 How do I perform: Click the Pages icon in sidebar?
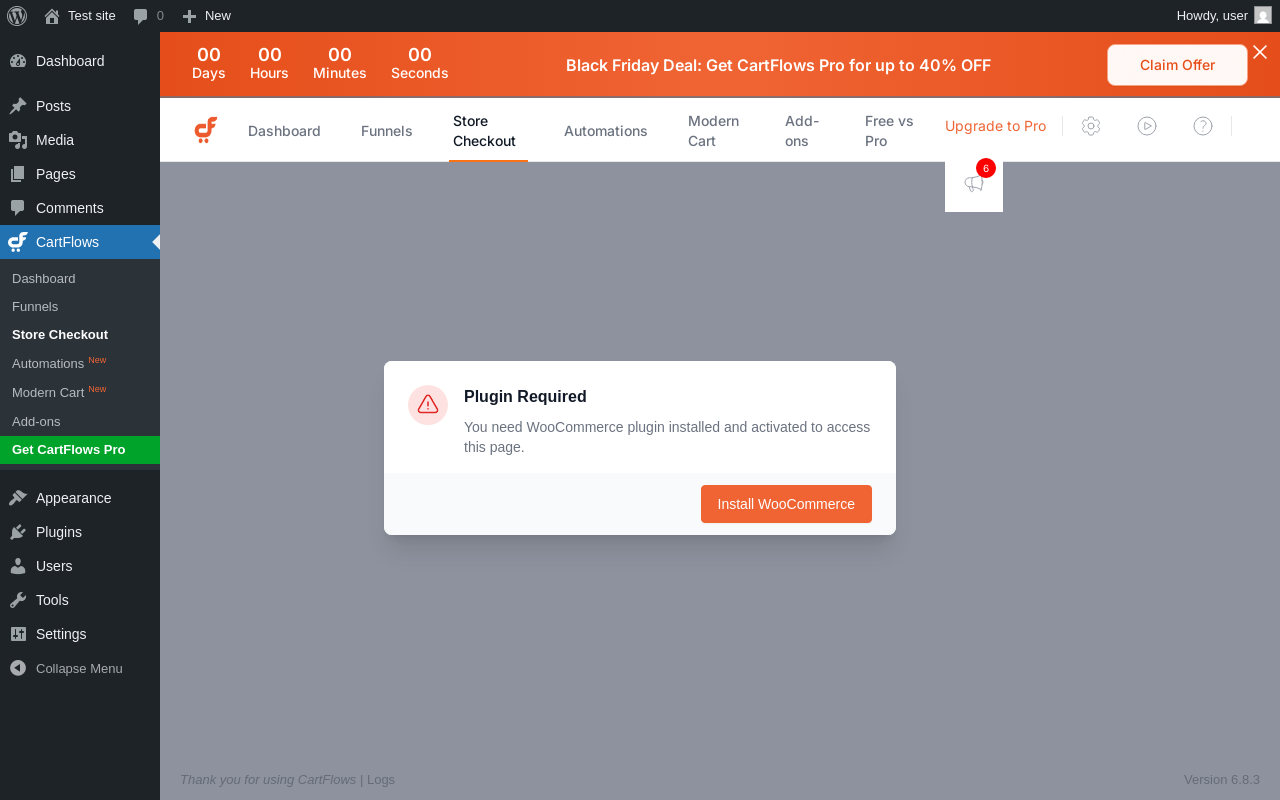pyautogui.click(x=18, y=174)
